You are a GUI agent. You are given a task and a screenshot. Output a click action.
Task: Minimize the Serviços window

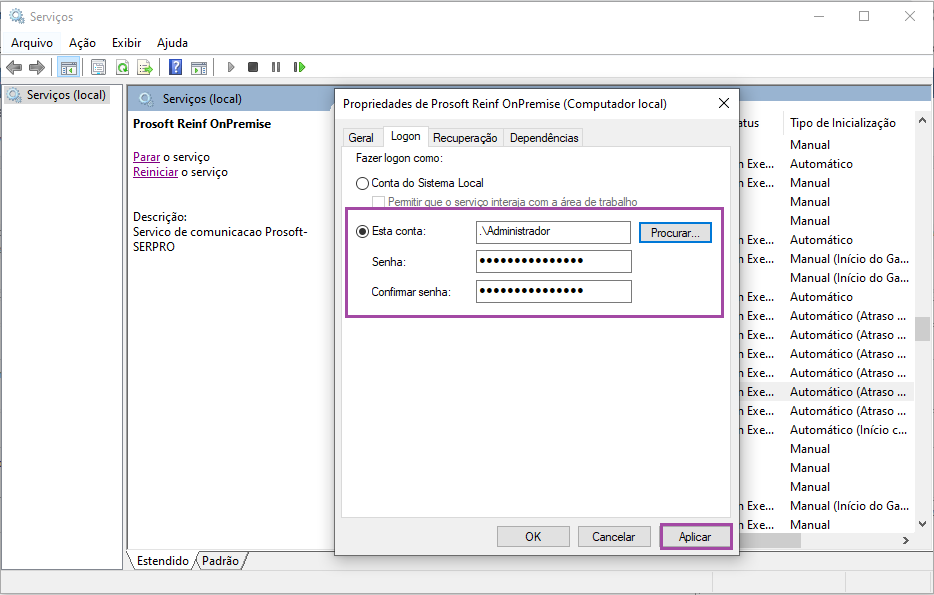click(x=819, y=16)
